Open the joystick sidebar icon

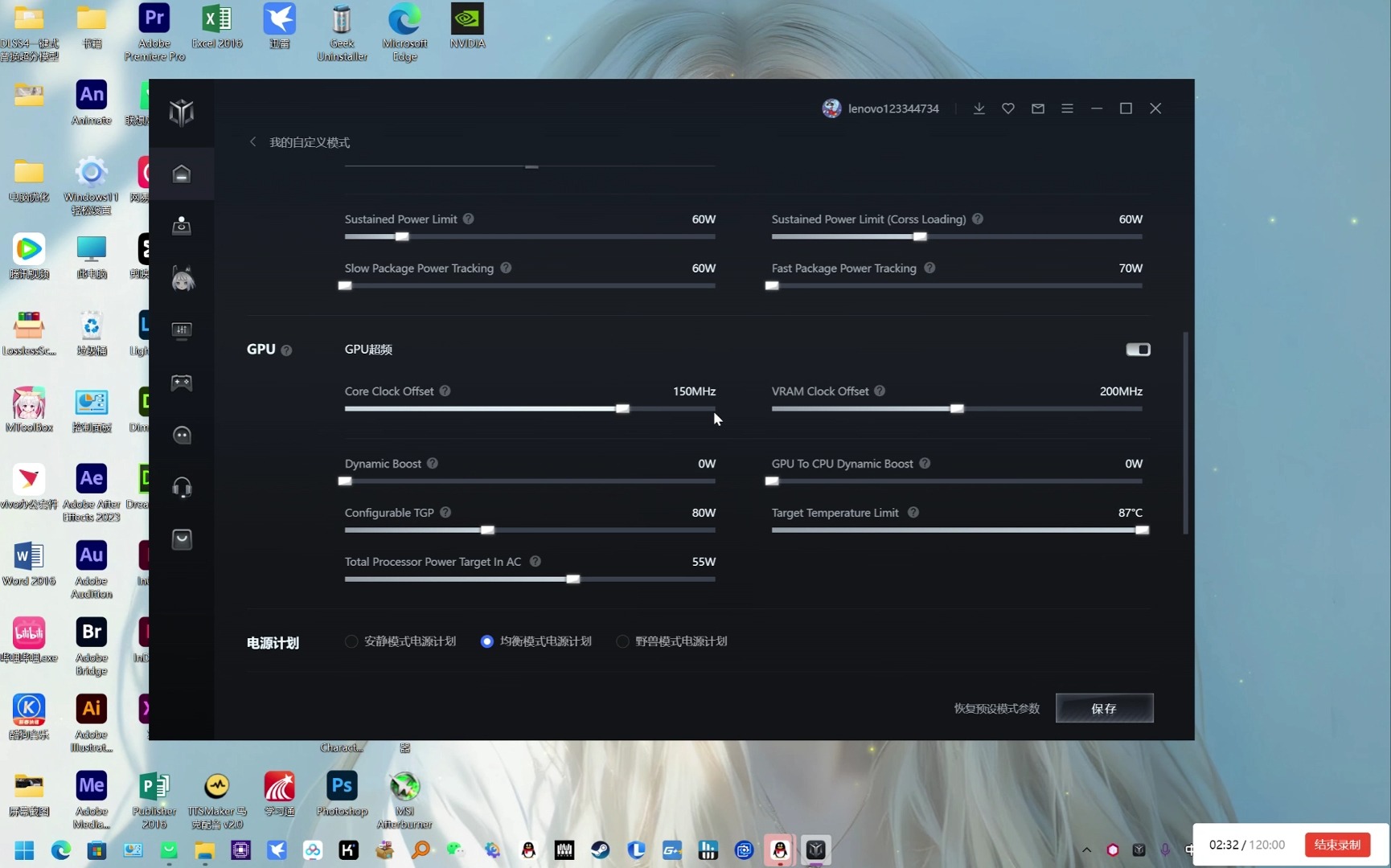click(182, 225)
